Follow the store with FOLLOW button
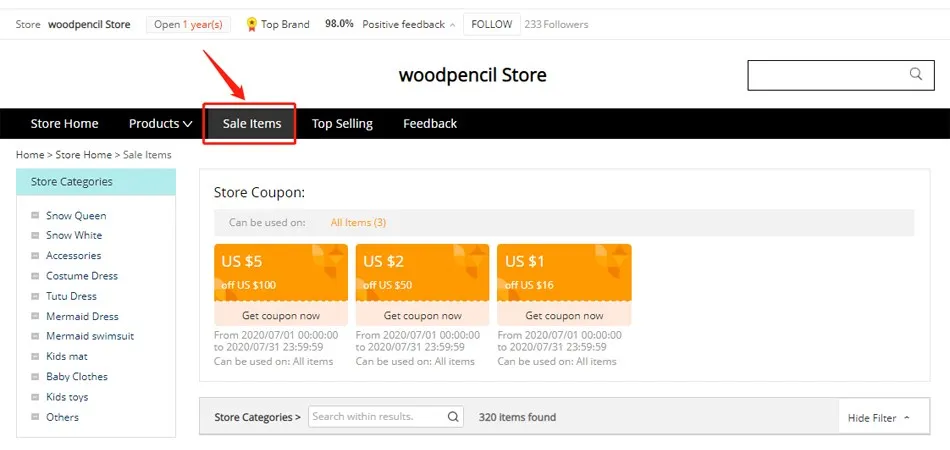 tap(492, 25)
